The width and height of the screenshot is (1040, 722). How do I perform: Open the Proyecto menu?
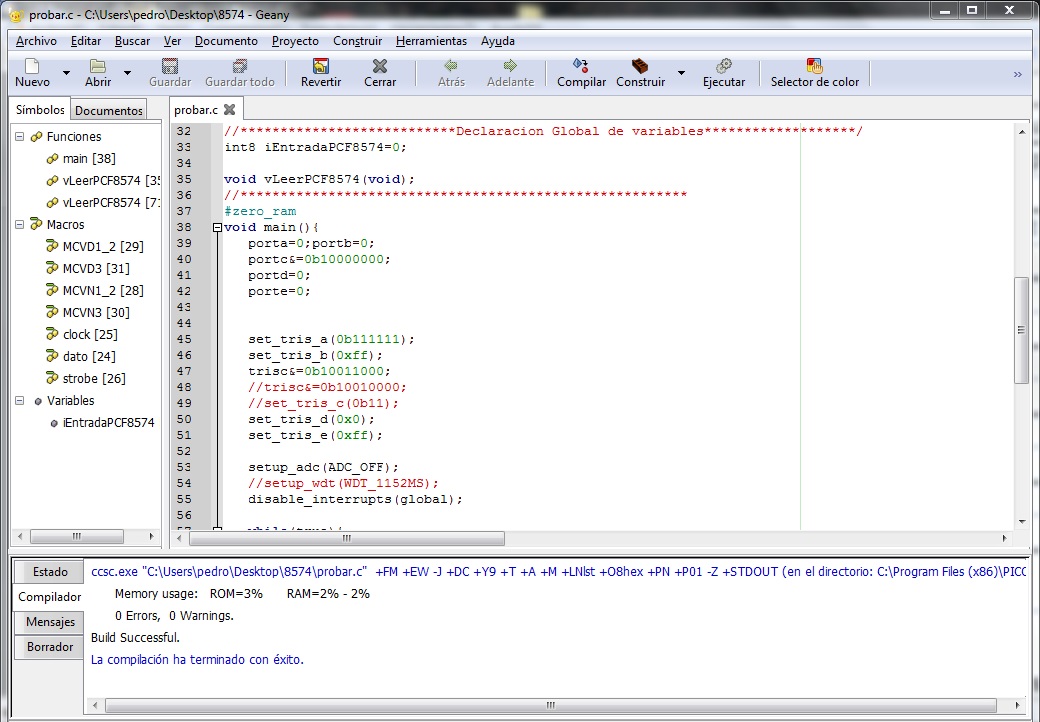pyautogui.click(x=295, y=40)
